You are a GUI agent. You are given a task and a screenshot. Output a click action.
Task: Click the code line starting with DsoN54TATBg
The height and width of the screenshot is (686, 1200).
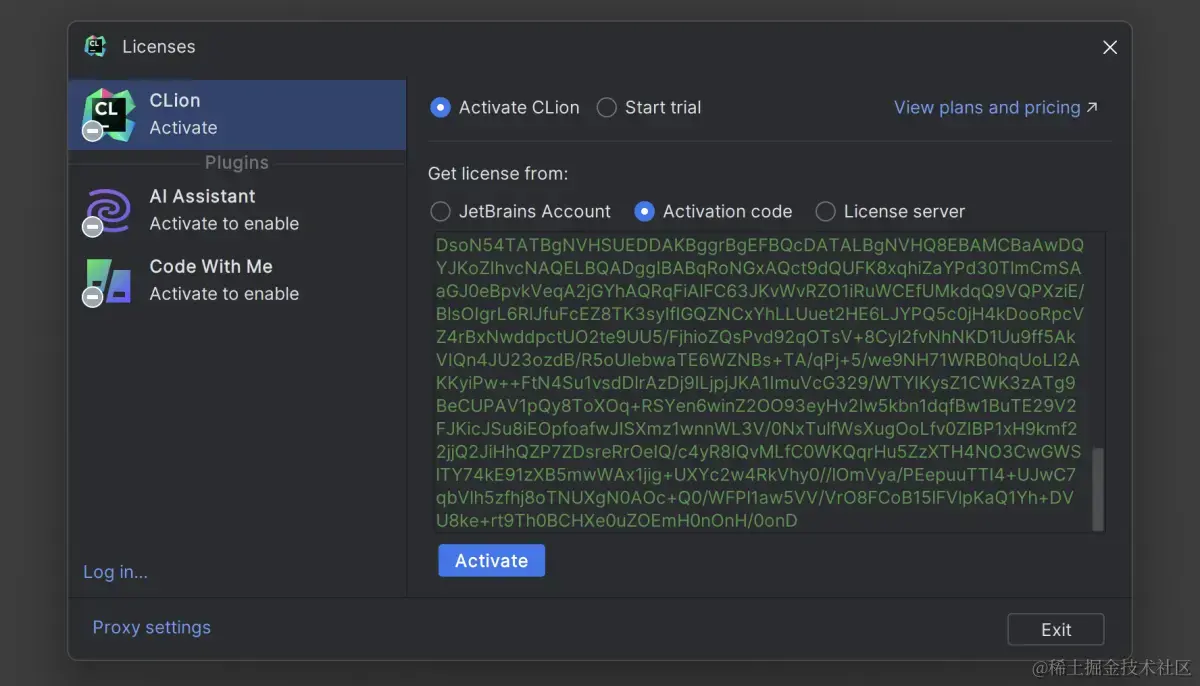point(760,244)
